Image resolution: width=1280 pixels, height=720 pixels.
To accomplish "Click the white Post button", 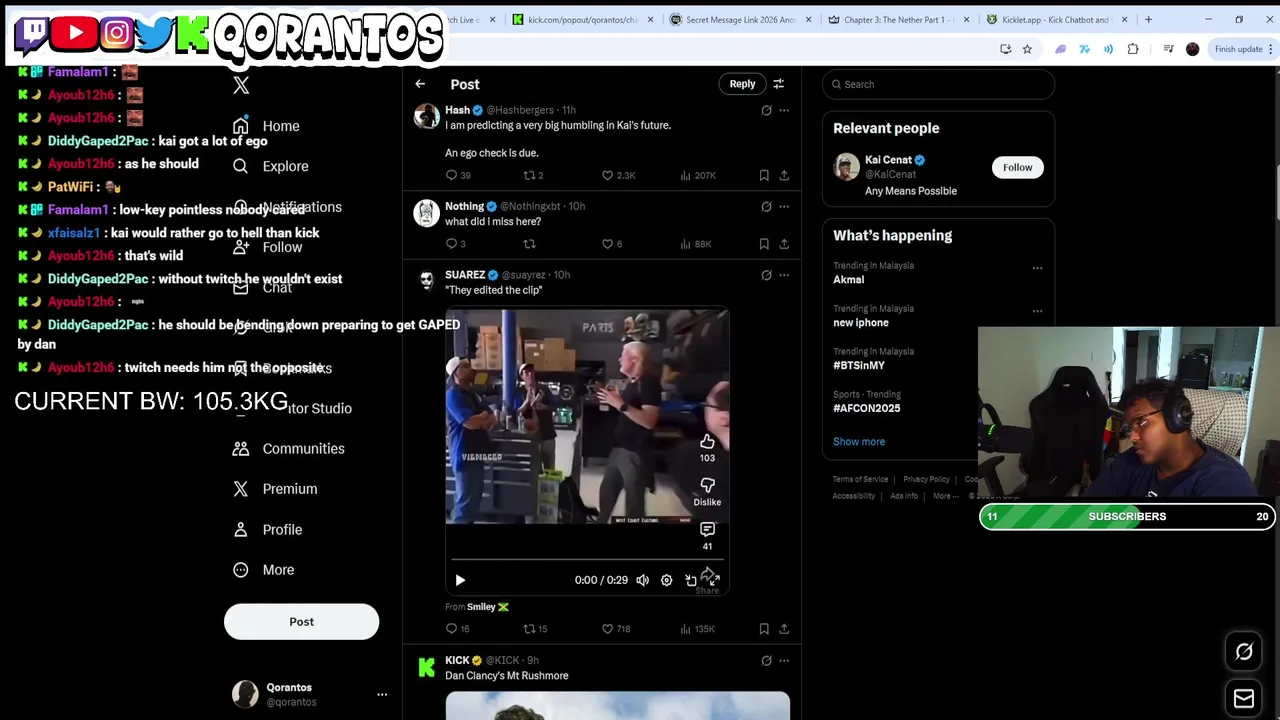I will 301,622.
